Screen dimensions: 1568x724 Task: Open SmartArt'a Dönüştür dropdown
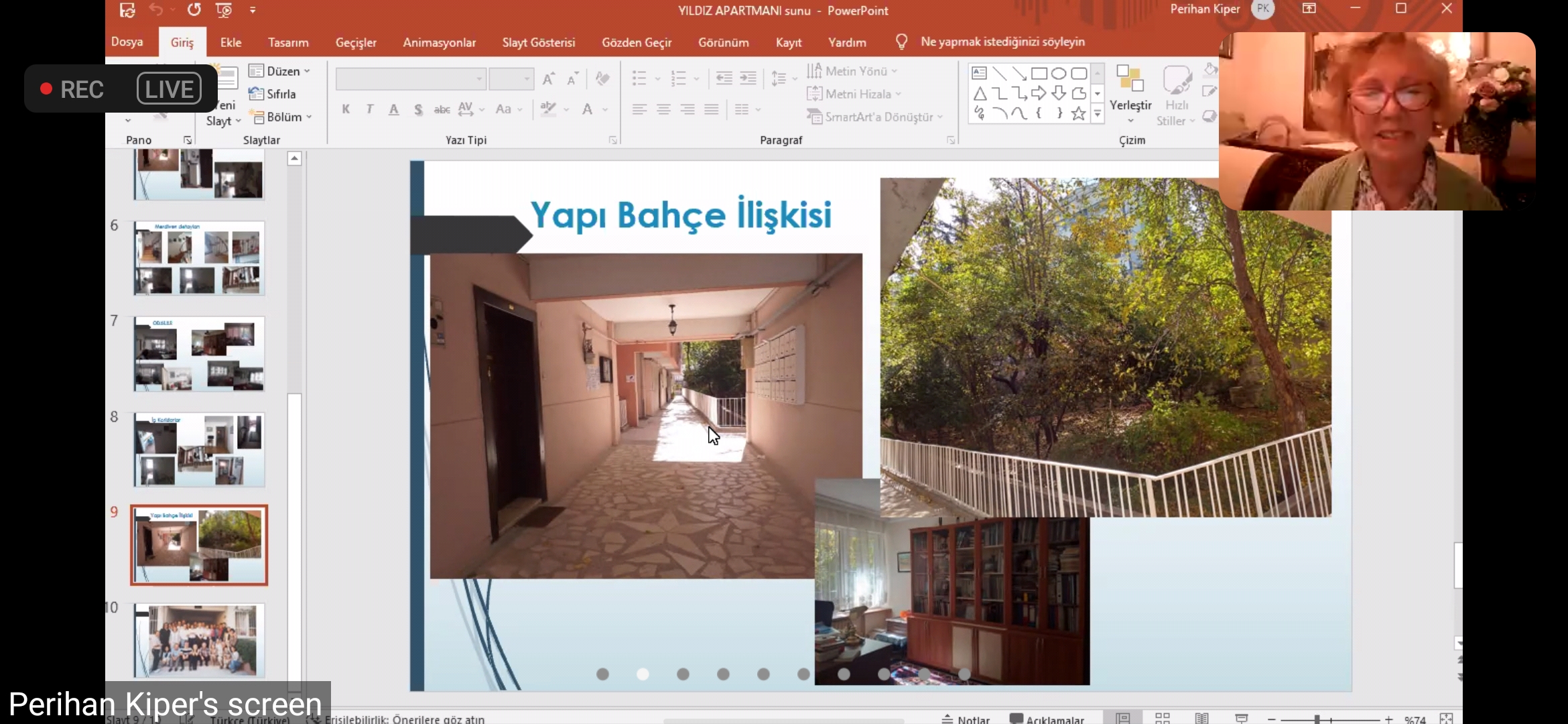pos(875,117)
